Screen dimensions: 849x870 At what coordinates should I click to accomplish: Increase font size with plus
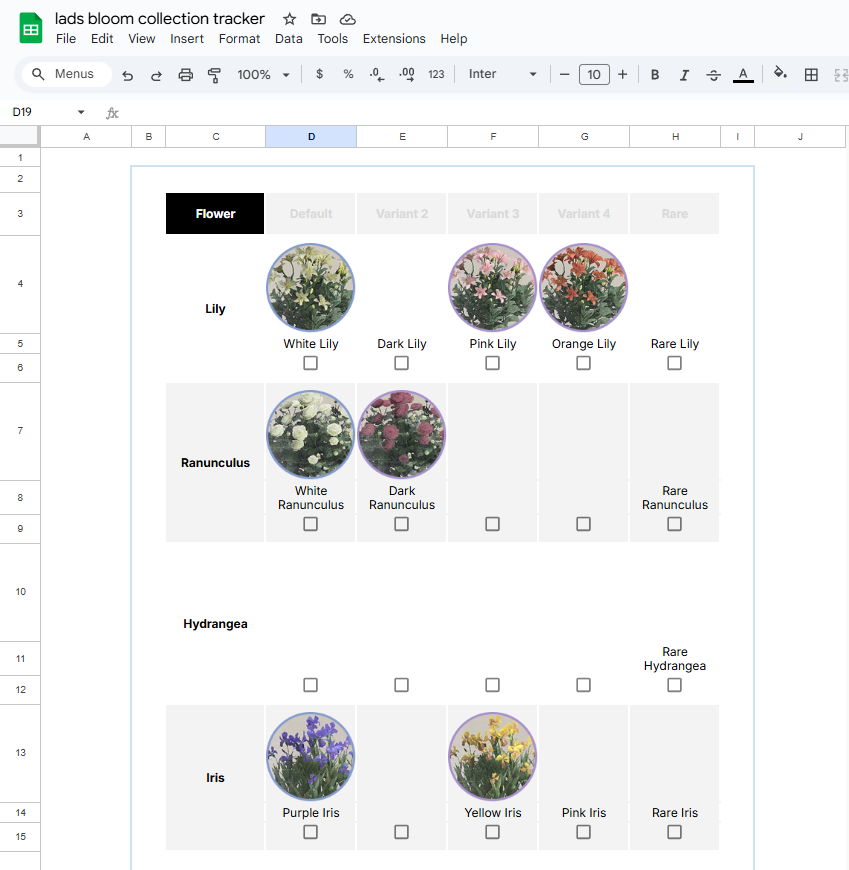point(623,74)
